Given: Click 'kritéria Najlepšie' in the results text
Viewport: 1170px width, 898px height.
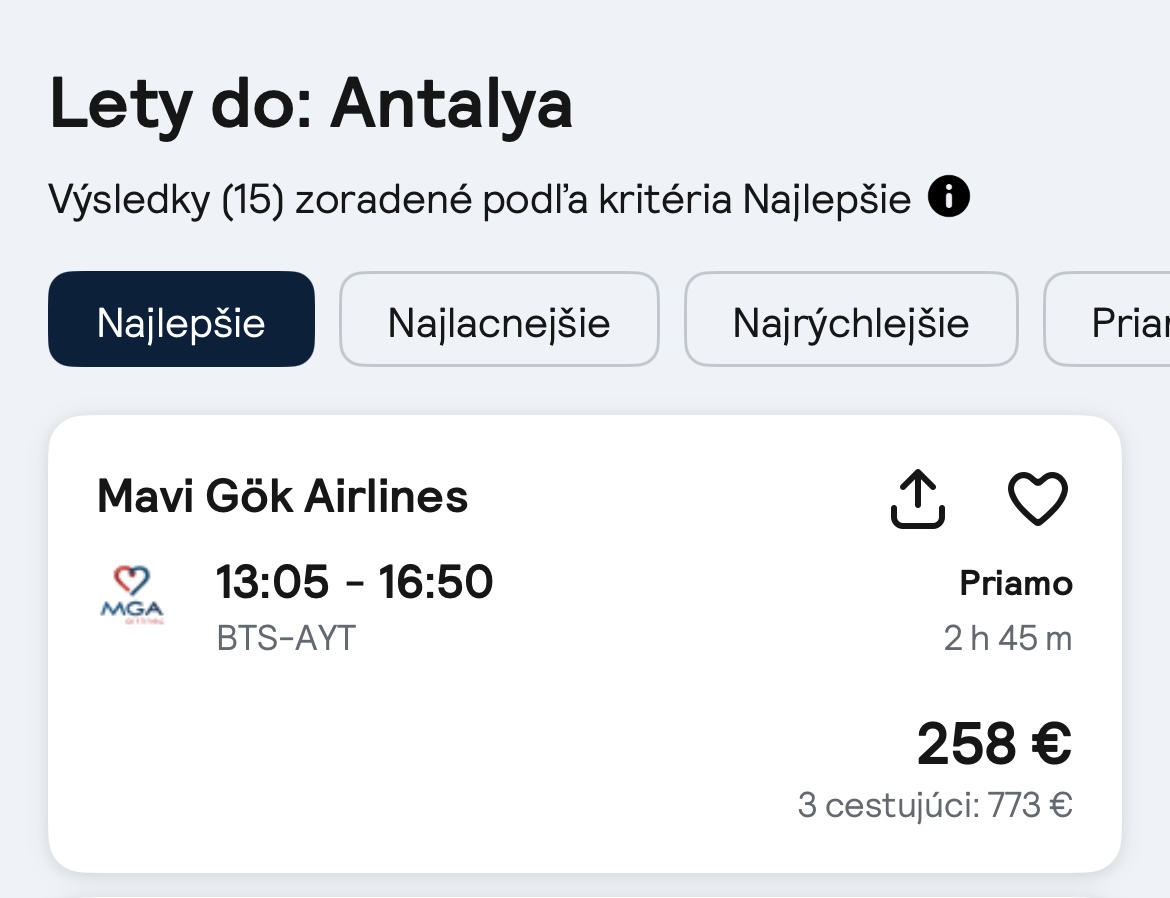Looking at the screenshot, I should pos(755,200).
